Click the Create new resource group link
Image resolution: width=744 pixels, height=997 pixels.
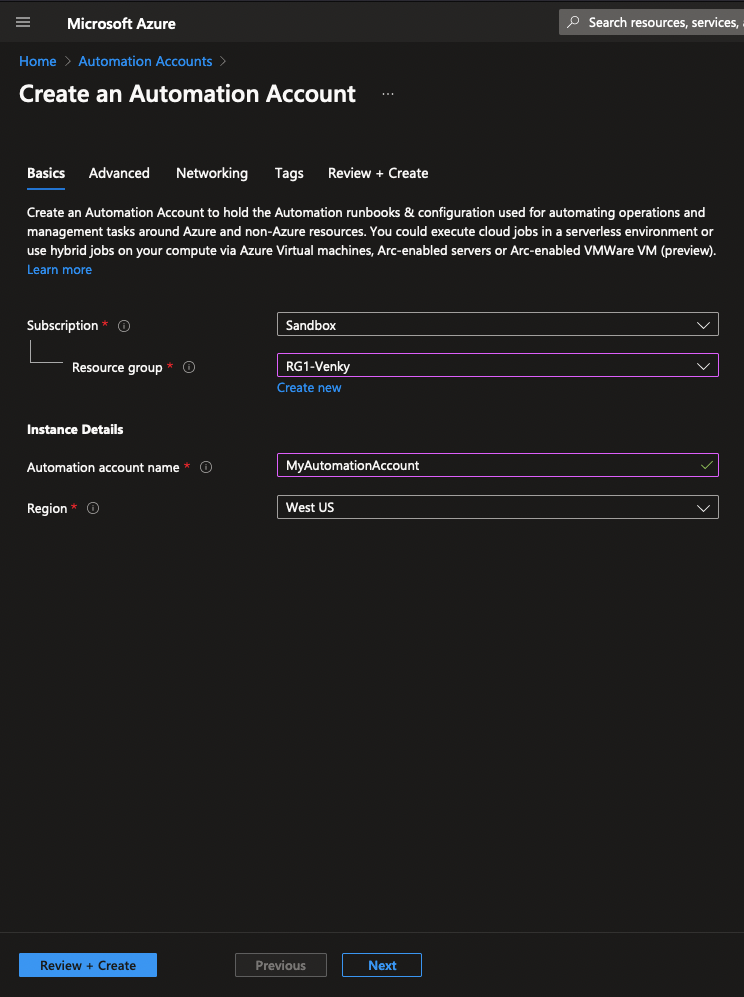[x=309, y=387]
